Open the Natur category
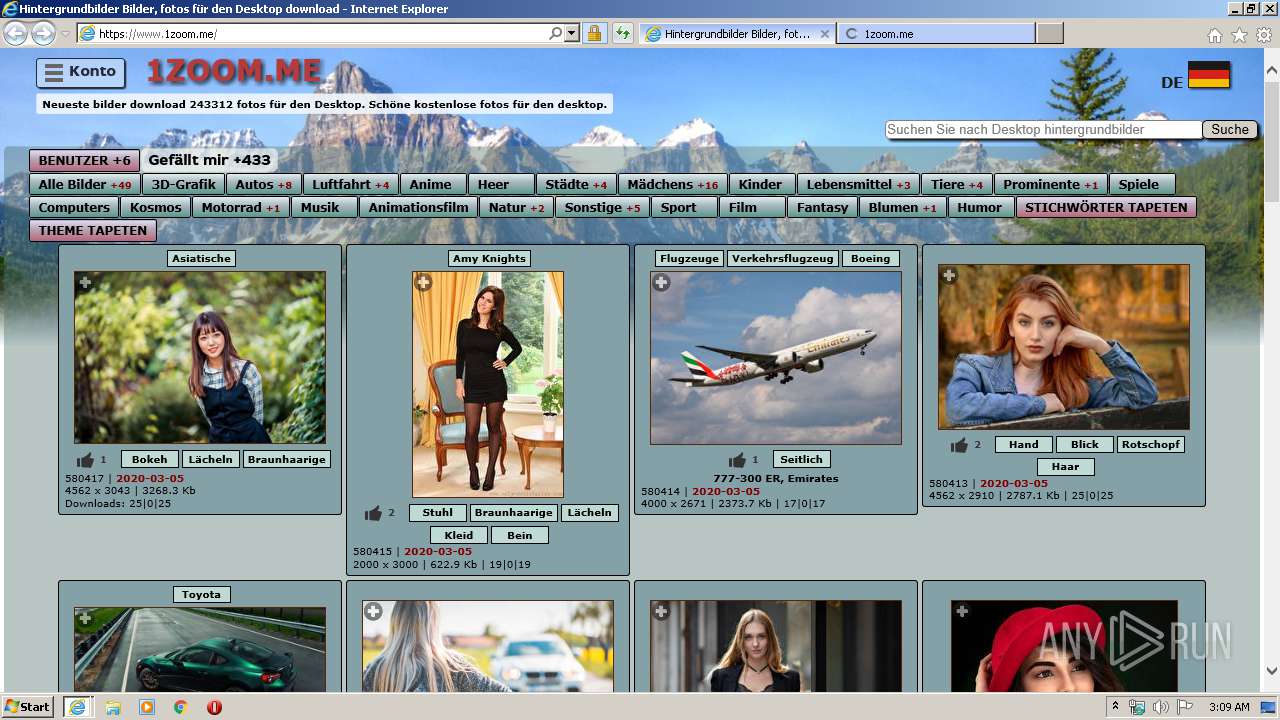Screen dimensions: 1280x720 pyautogui.click(x=516, y=207)
